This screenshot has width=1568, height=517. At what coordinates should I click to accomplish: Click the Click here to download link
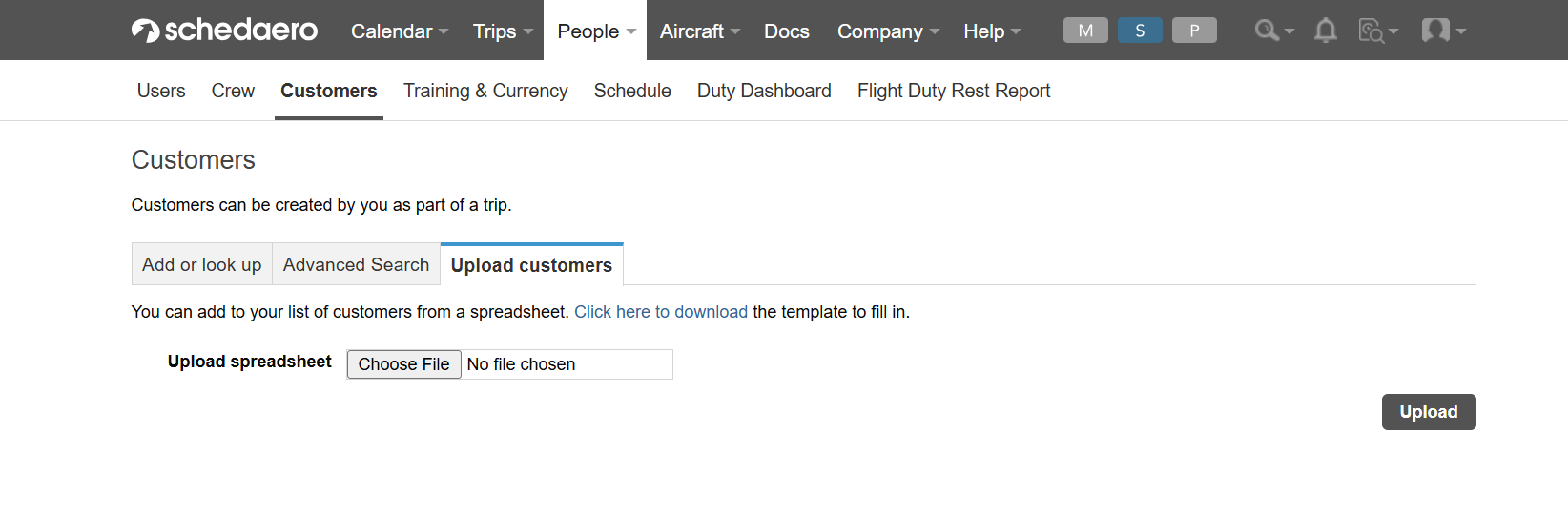[x=661, y=312]
